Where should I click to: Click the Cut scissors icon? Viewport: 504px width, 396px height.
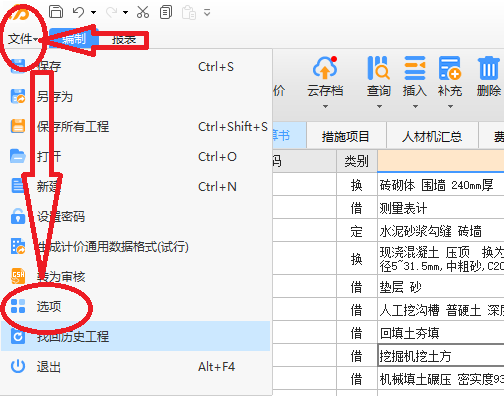click(x=143, y=12)
